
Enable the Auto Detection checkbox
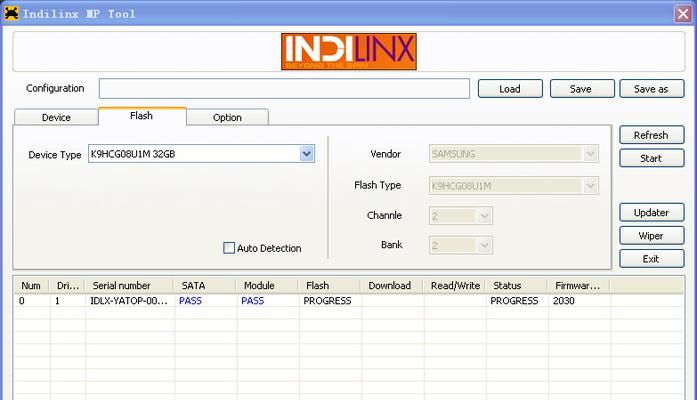[229, 248]
